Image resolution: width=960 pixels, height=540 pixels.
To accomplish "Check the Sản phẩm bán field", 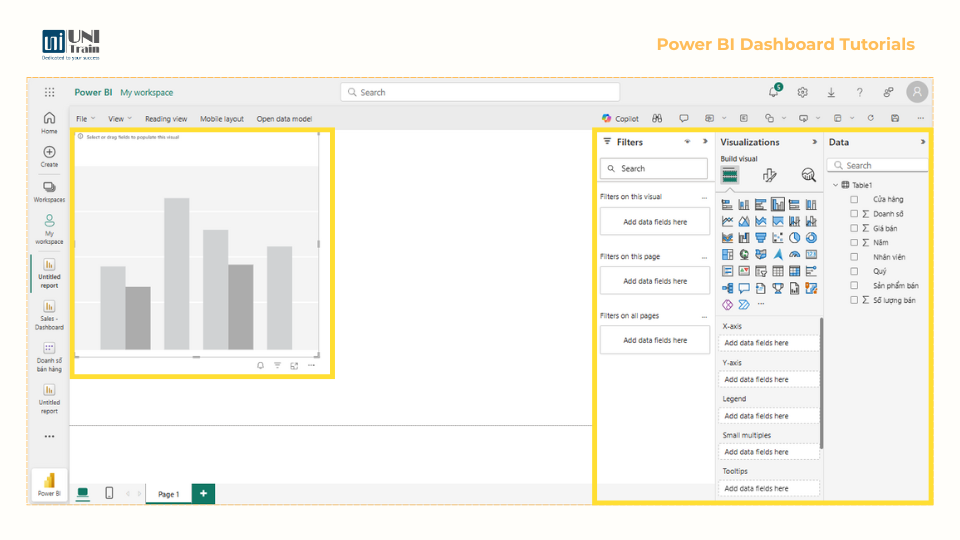I will [854, 285].
